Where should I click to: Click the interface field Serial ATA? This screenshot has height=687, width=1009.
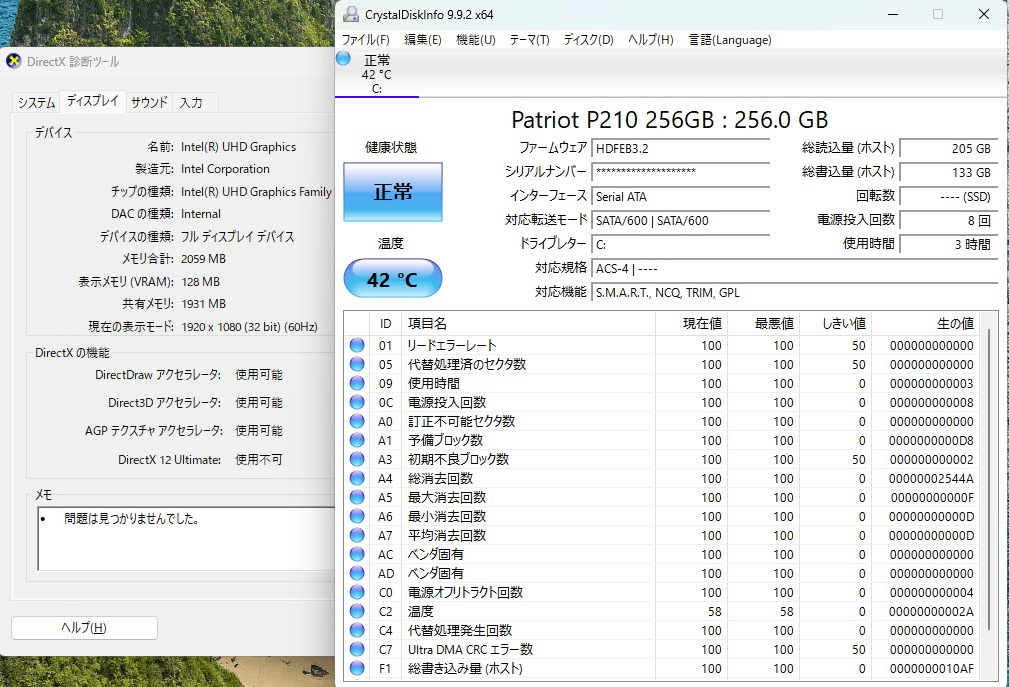point(680,196)
